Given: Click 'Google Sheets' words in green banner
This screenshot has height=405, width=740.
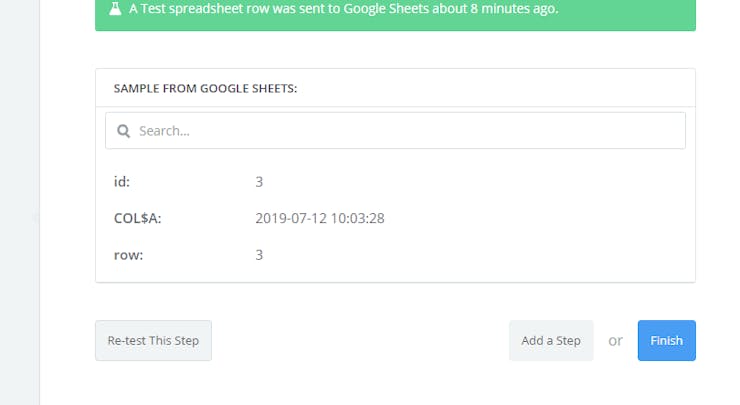Looking at the screenshot, I should tap(386, 8).
